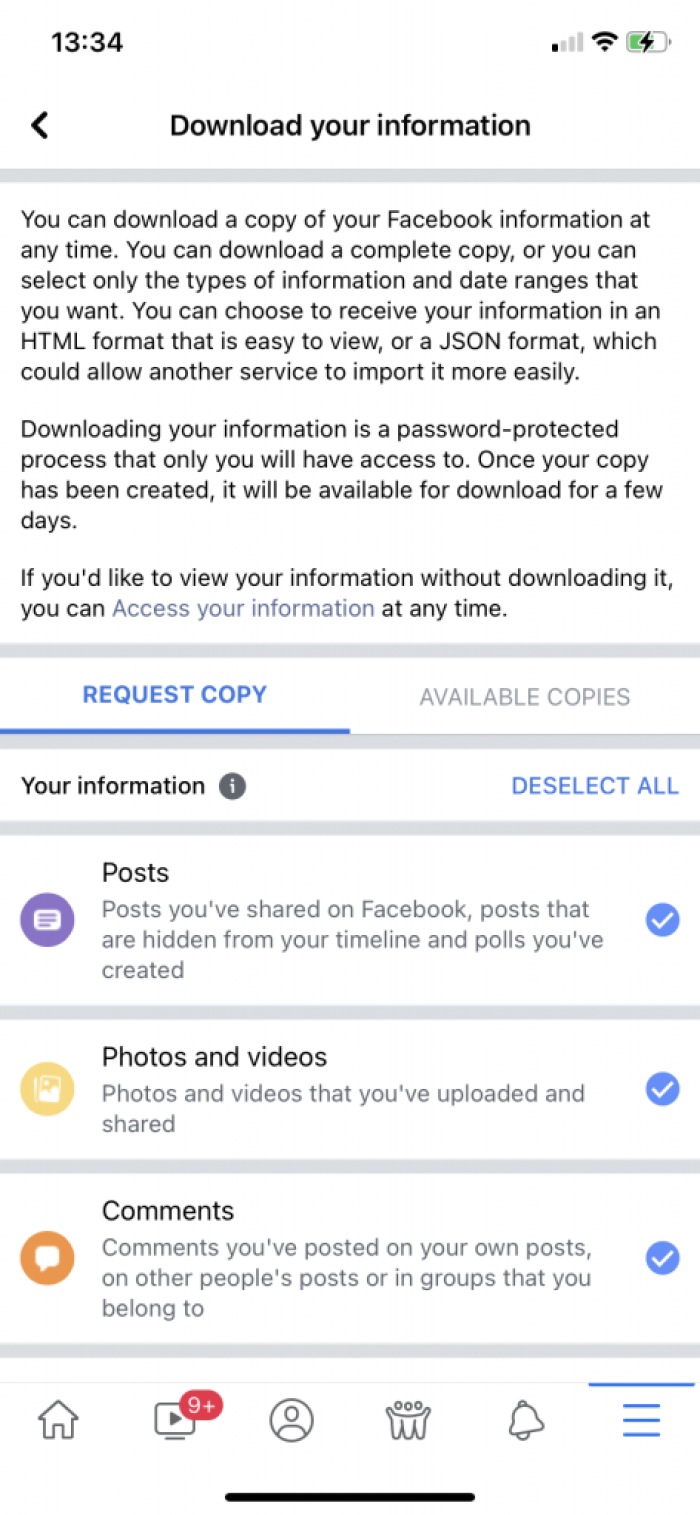Open the Notifications bell icon
This screenshot has width=700, height=1515.
(525, 1419)
